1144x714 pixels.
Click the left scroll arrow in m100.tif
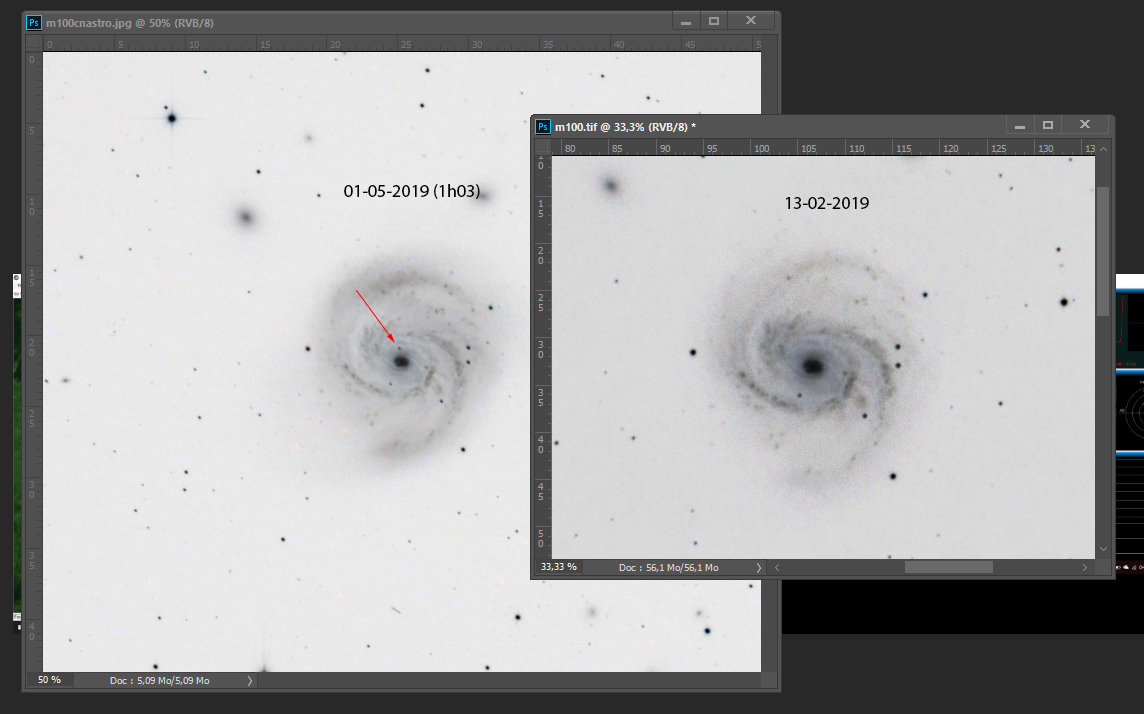777,567
